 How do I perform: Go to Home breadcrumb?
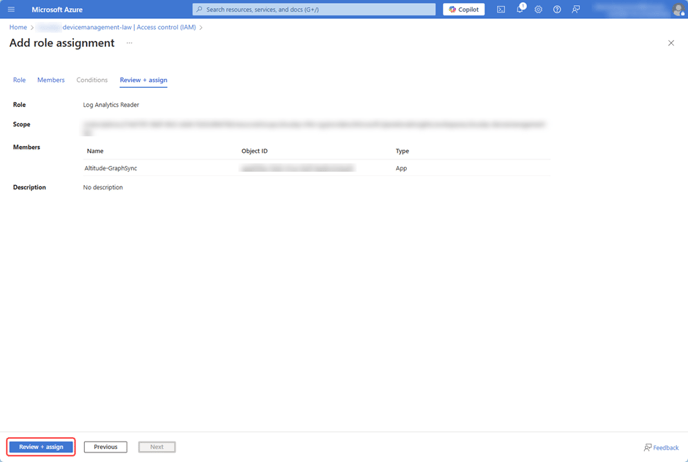coord(18,27)
